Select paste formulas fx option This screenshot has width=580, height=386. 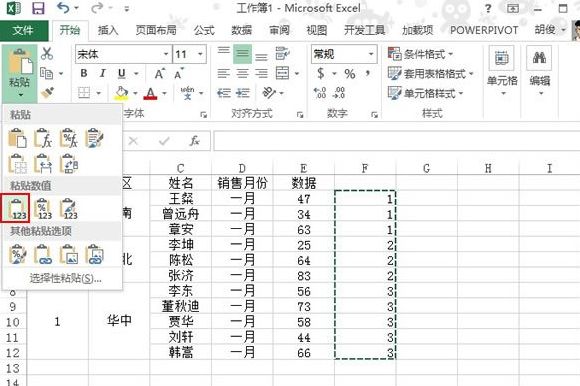click(x=43, y=139)
